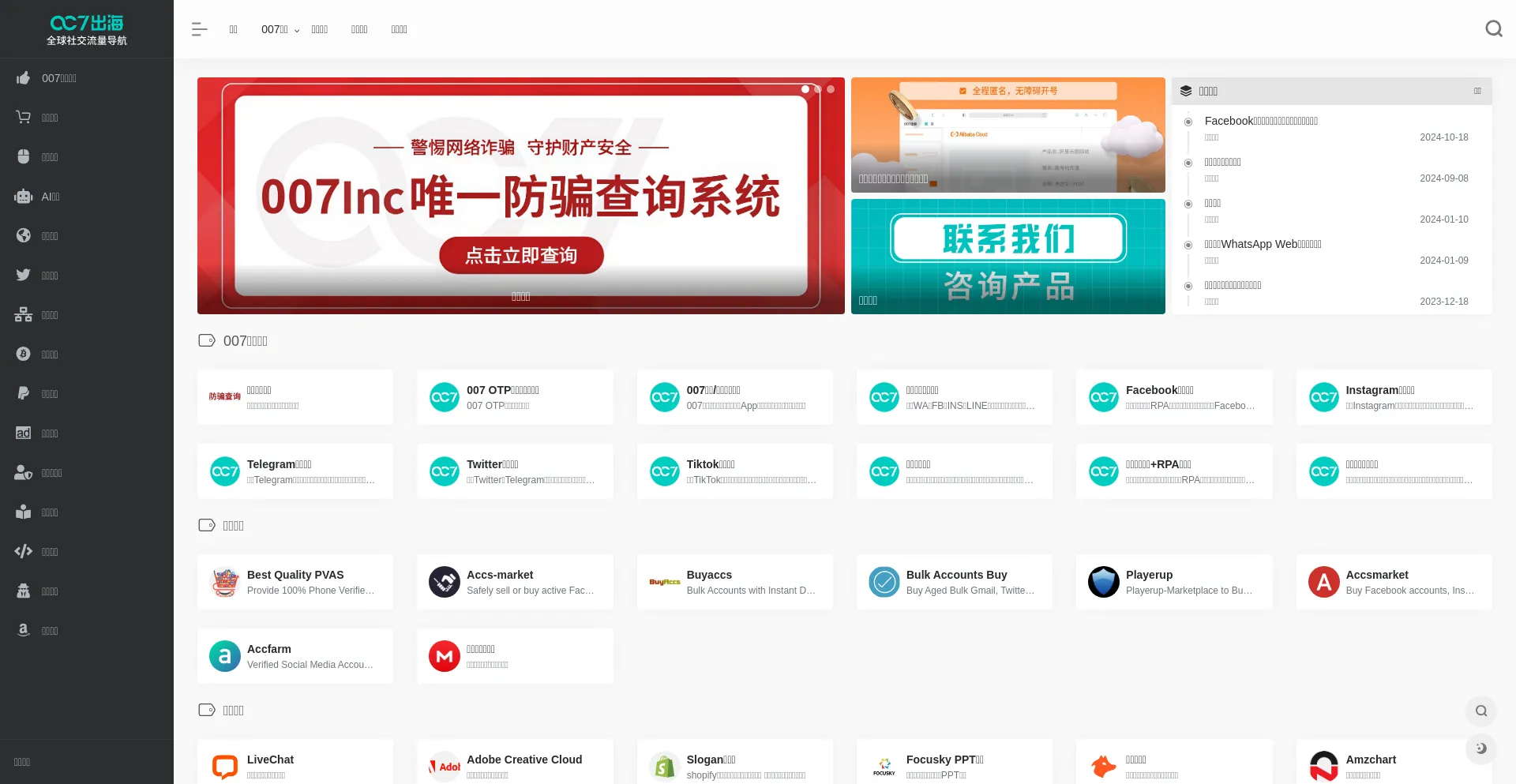Image resolution: width=1516 pixels, height=784 pixels.
Task: Open the search icon in top bar
Action: click(x=1493, y=29)
